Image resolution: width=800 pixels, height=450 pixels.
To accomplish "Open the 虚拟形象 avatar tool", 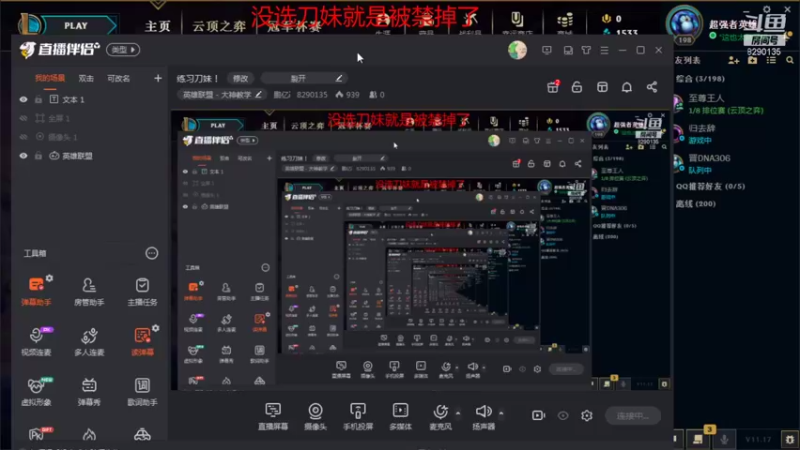I will (36, 391).
